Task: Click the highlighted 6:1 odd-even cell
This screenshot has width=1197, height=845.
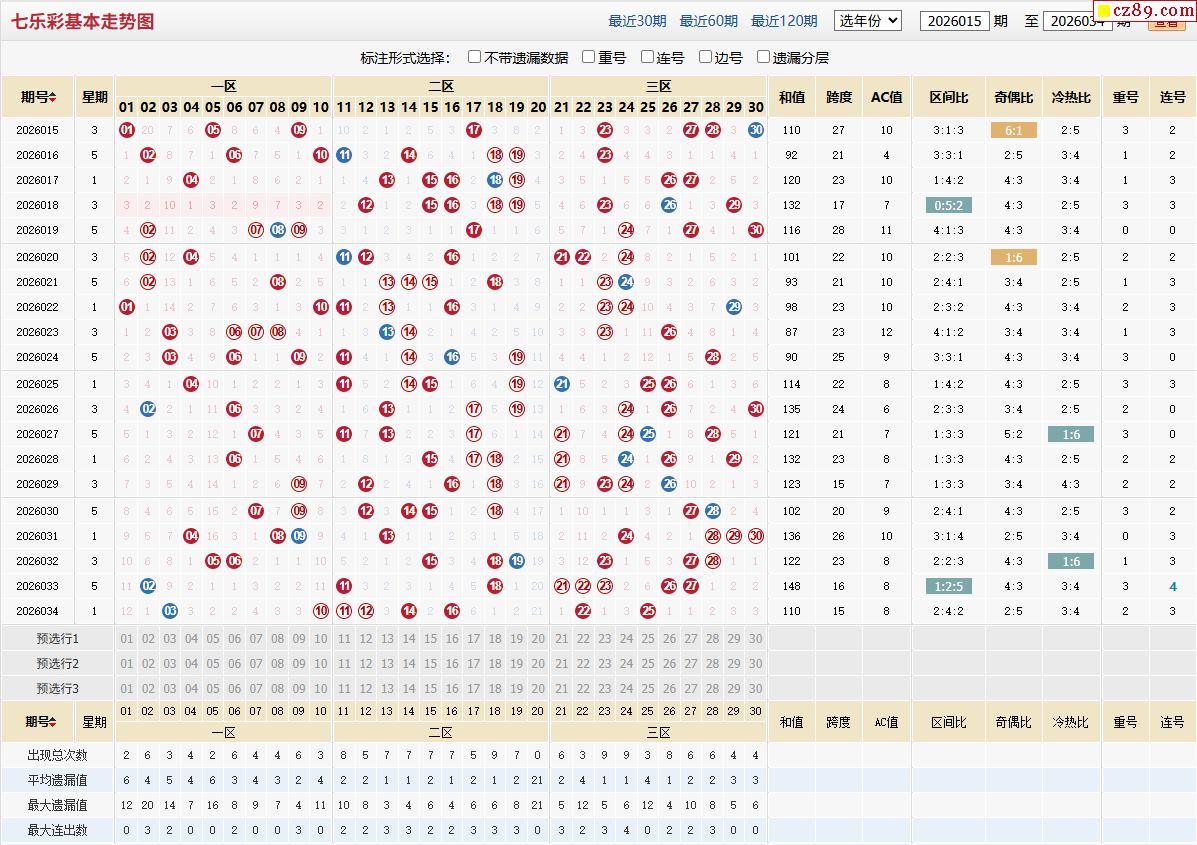Action: (x=1013, y=130)
